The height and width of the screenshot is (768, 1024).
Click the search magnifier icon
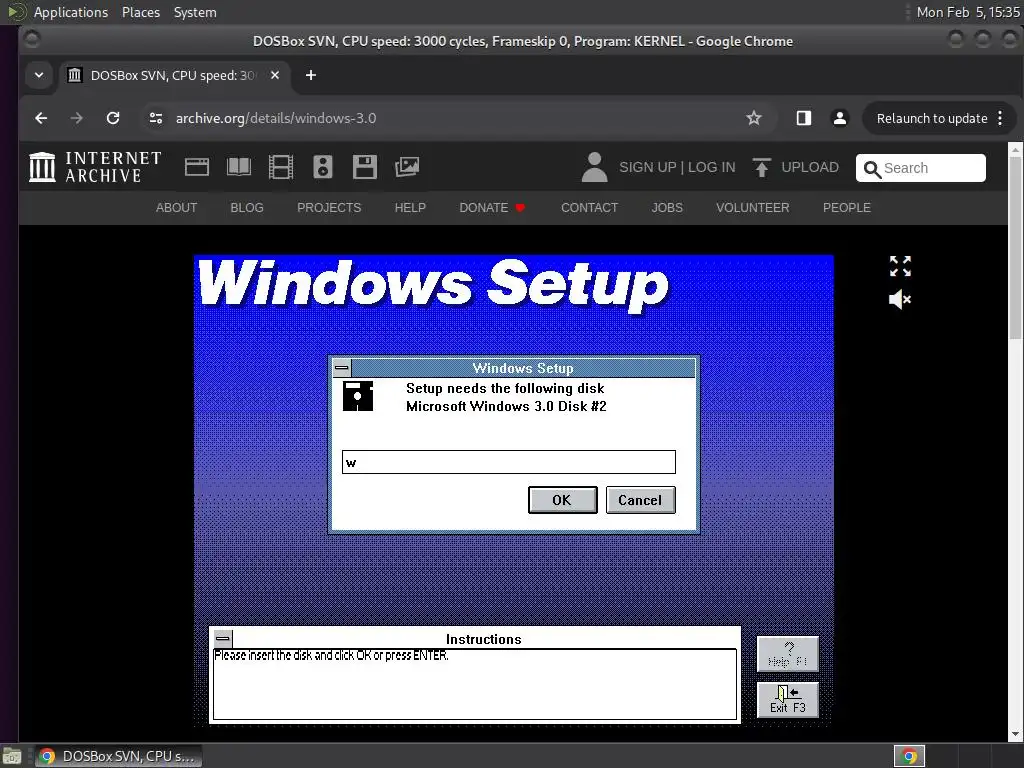(x=872, y=169)
